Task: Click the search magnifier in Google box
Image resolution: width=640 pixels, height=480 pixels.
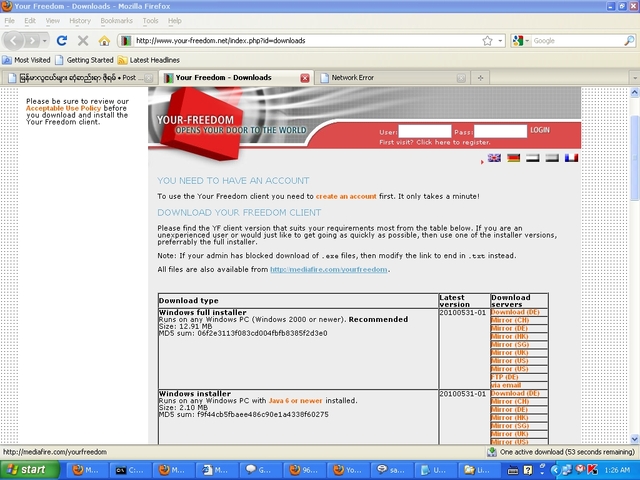Action: (x=629, y=40)
